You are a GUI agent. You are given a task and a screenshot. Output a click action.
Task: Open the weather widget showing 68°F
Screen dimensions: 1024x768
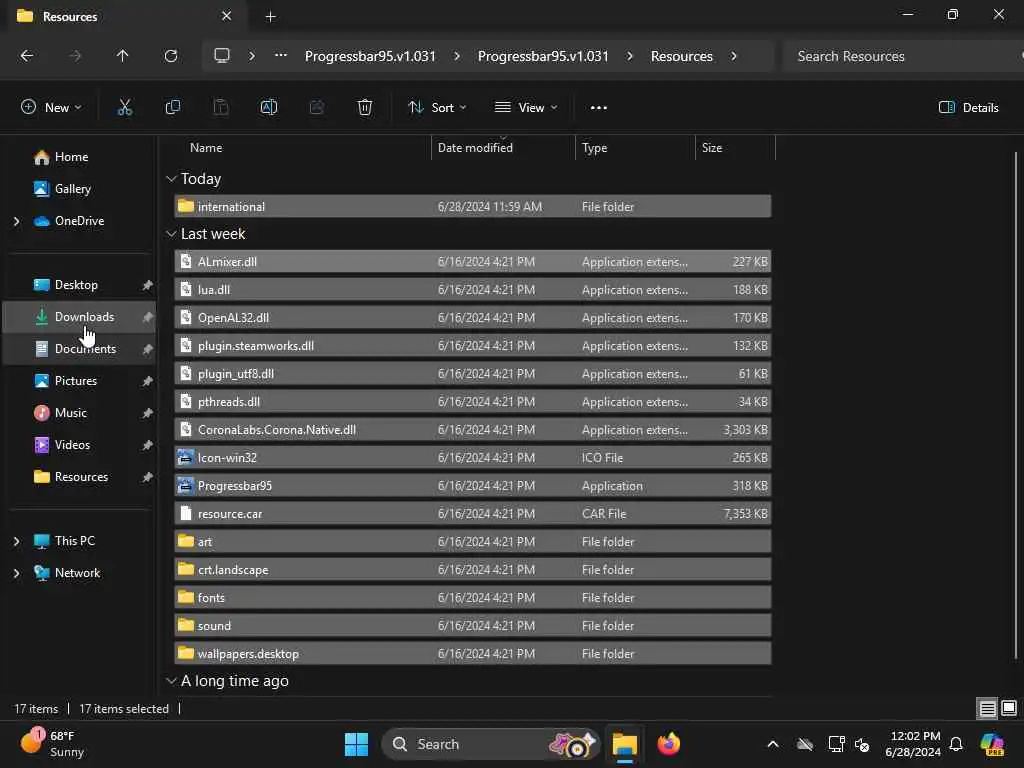(x=52, y=743)
